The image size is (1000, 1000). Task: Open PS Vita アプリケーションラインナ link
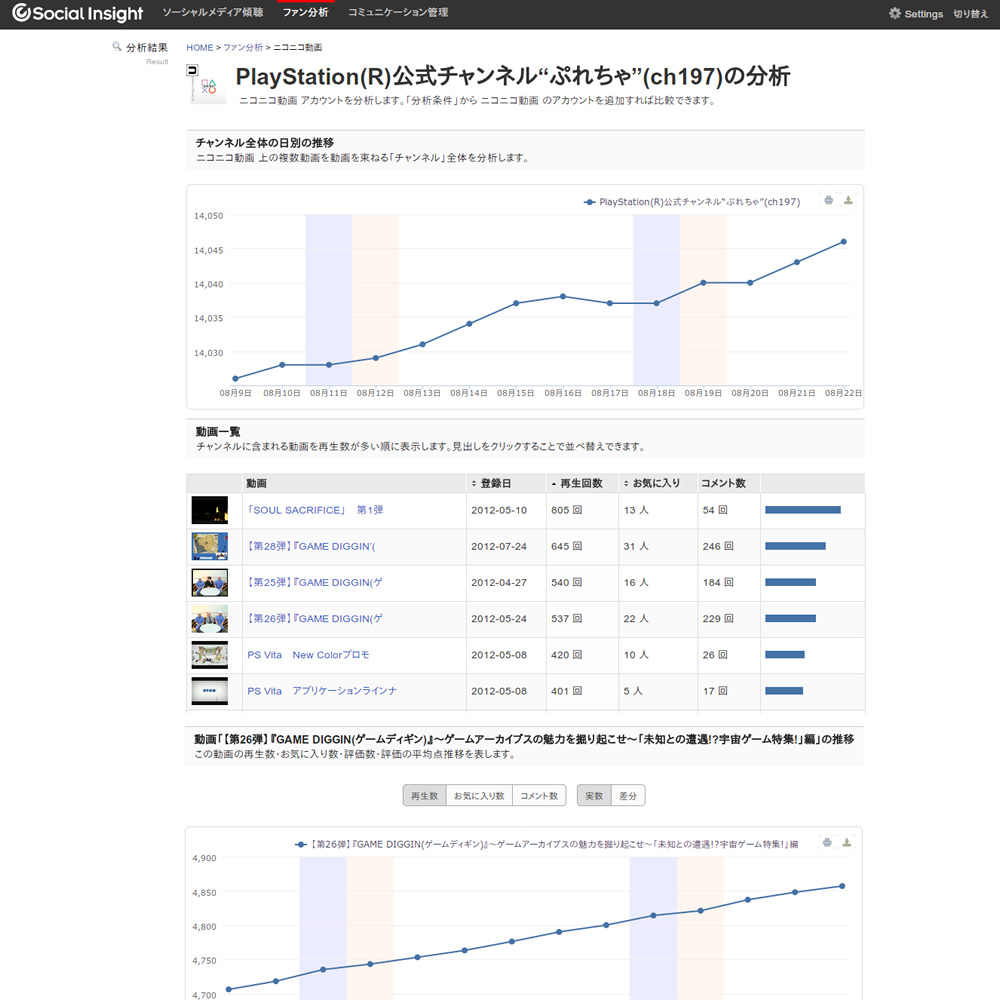pyautogui.click(x=322, y=691)
